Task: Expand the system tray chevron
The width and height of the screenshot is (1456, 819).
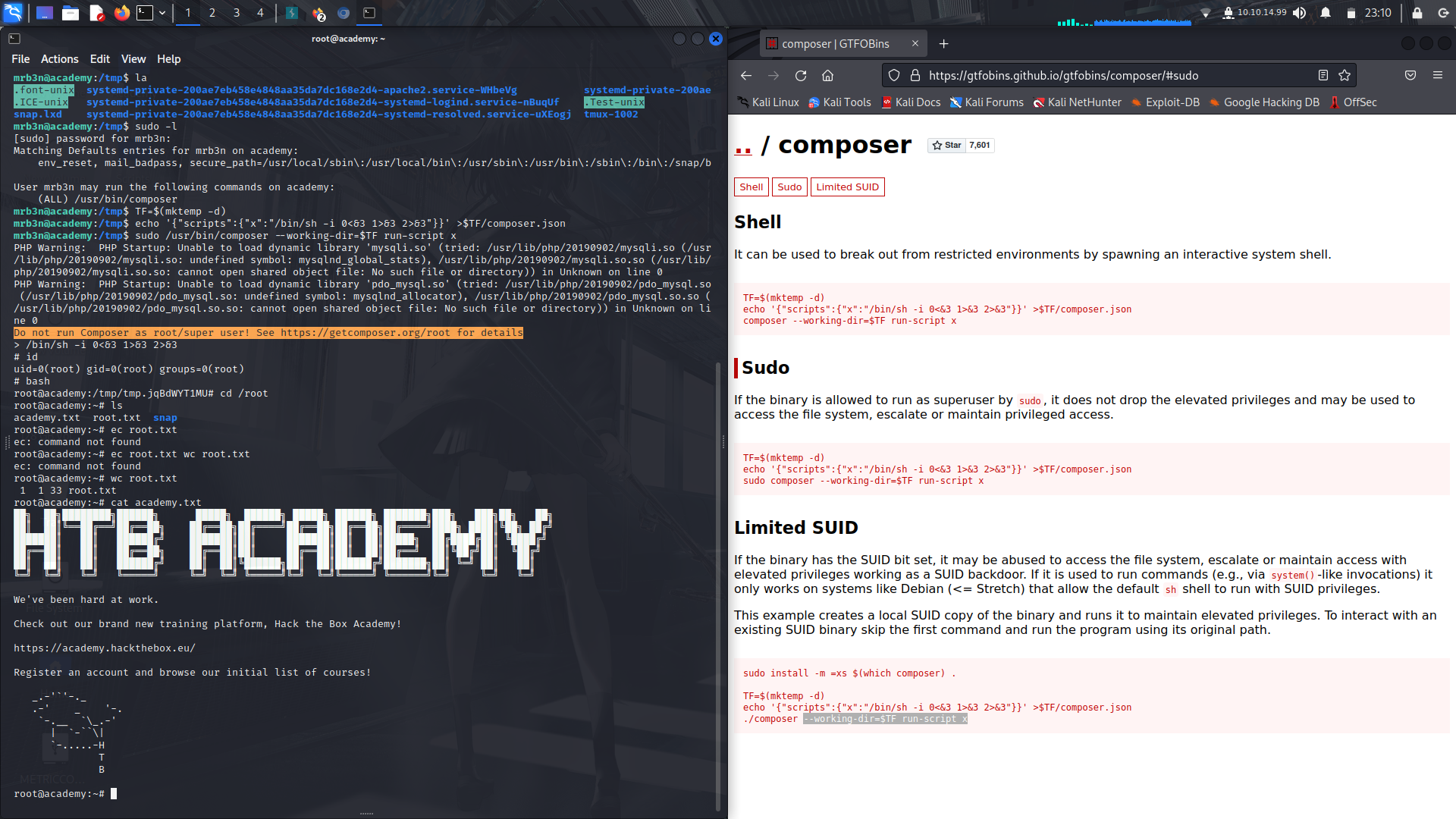Action: coord(1206,12)
